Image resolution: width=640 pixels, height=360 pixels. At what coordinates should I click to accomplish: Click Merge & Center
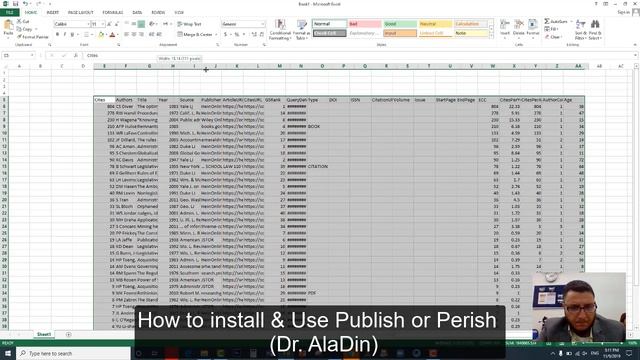(196, 34)
